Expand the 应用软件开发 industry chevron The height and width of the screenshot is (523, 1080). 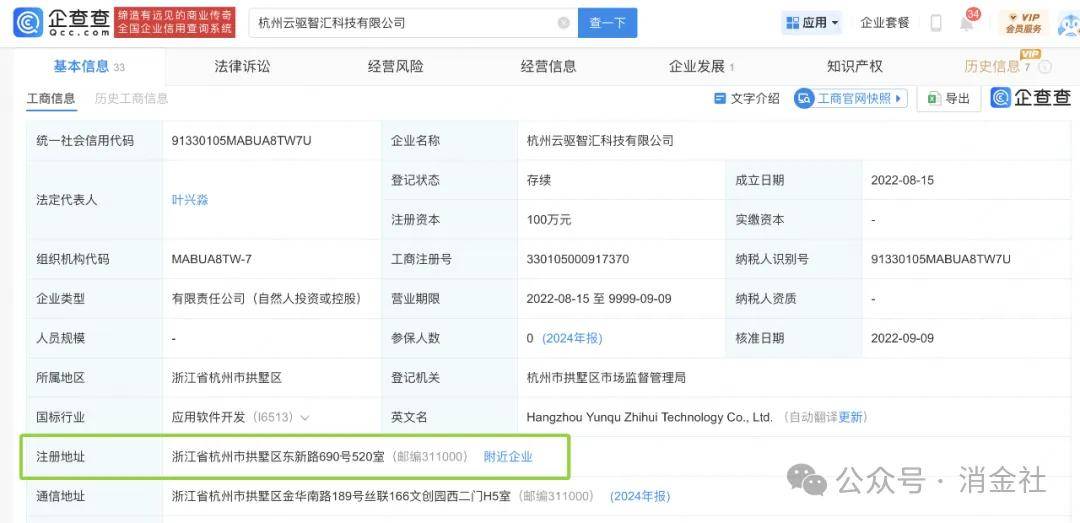coord(304,417)
